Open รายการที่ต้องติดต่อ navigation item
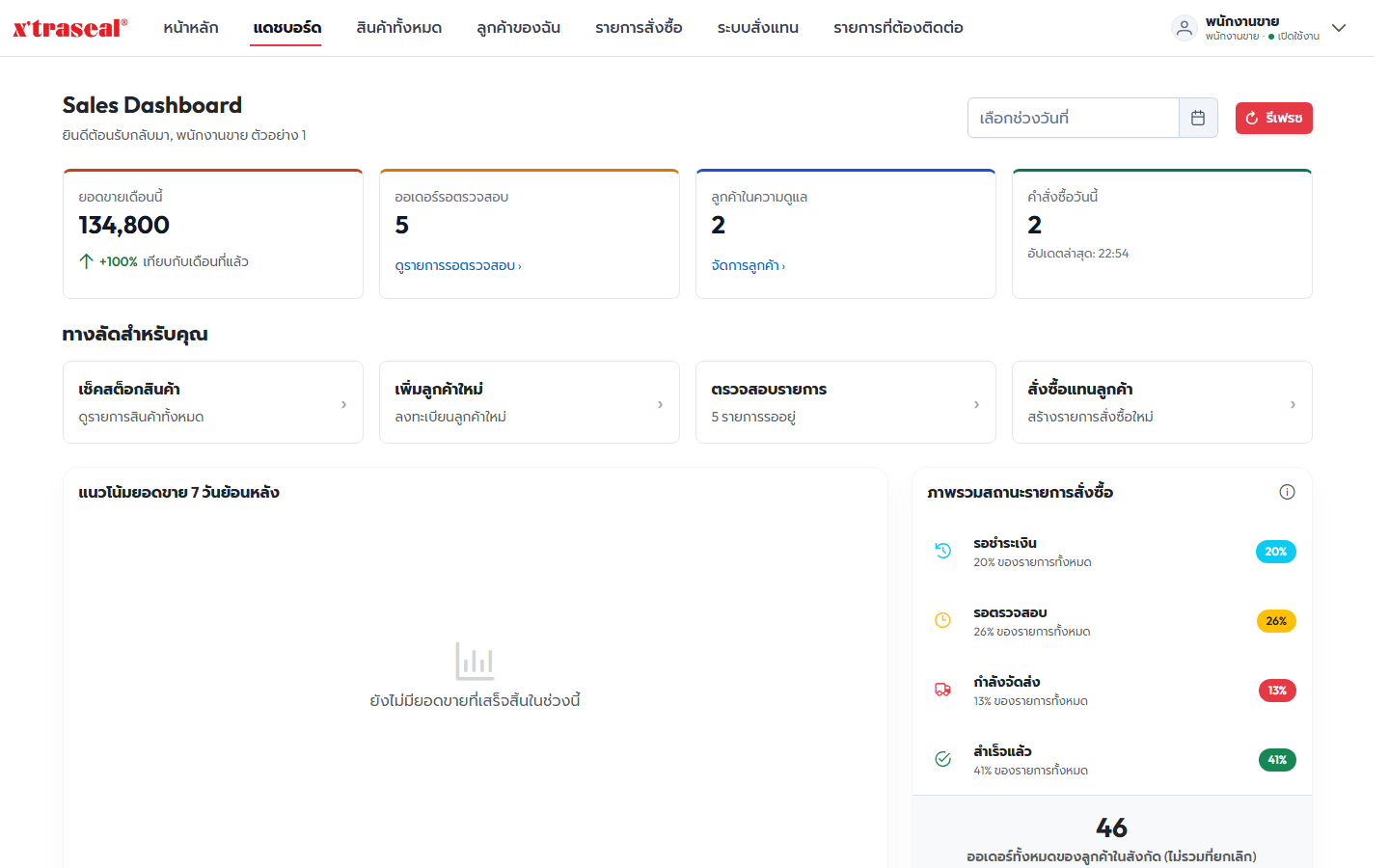Image resolution: width=1389 pixels, height=868 pixels. [x=899, y=28]
